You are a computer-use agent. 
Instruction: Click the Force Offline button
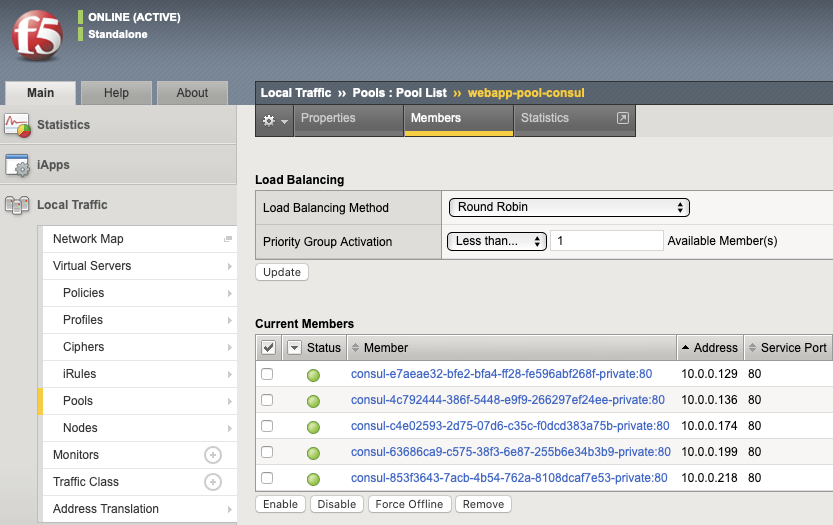point(410,504)
